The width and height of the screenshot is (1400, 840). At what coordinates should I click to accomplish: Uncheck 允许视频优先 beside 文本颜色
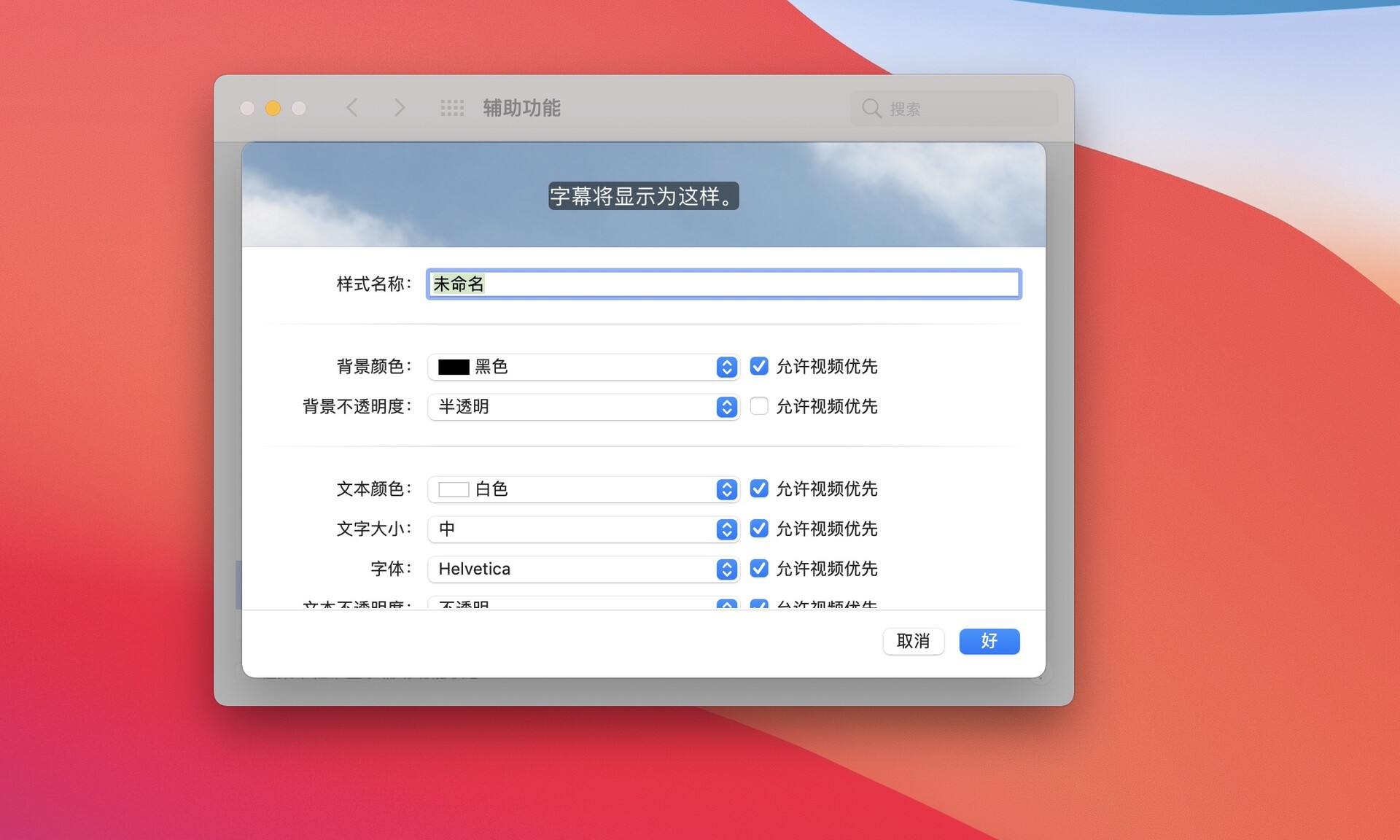(x=759, y=489)
